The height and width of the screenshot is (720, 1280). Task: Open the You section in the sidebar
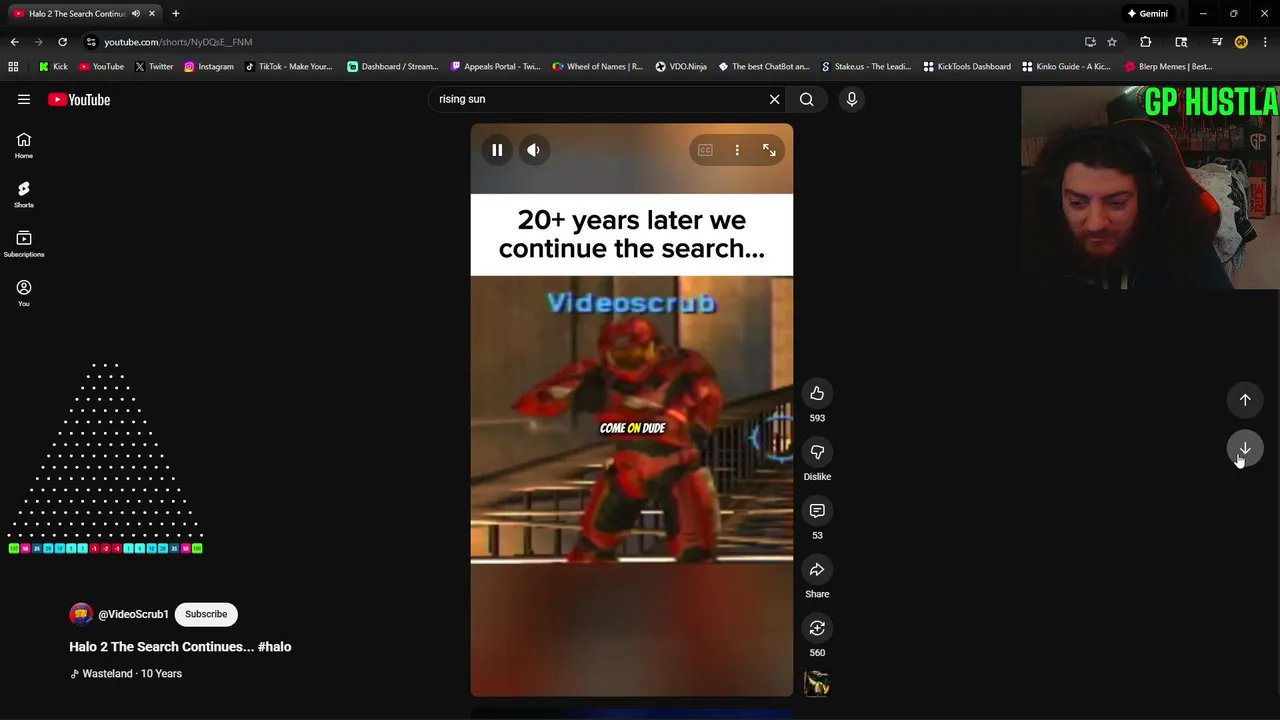point(24,293)
